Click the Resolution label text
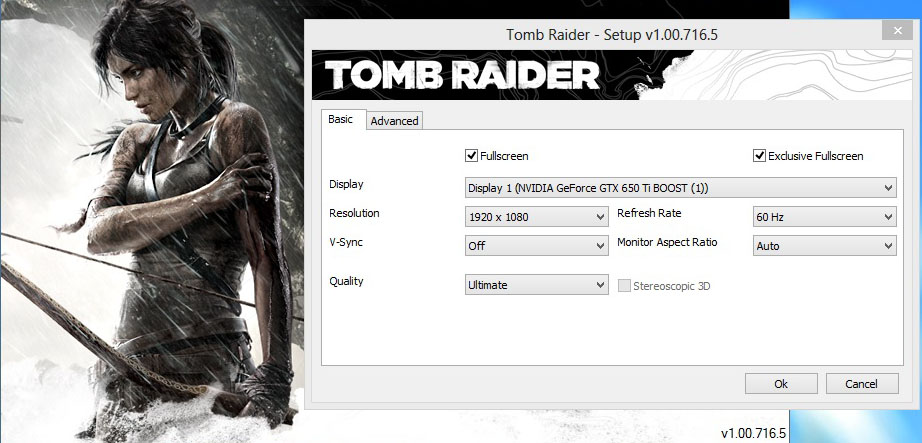 pyautogui.click(x=354, y=213)
